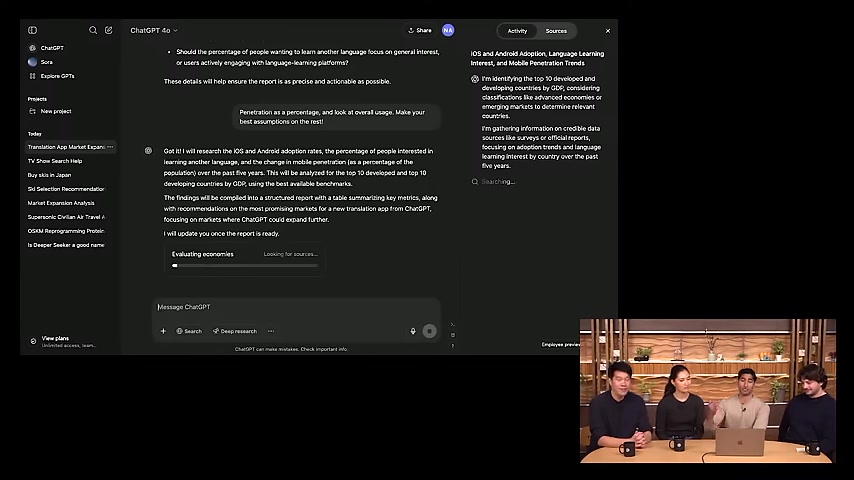
Task: Click the Share button
Action: pos(420,31)
